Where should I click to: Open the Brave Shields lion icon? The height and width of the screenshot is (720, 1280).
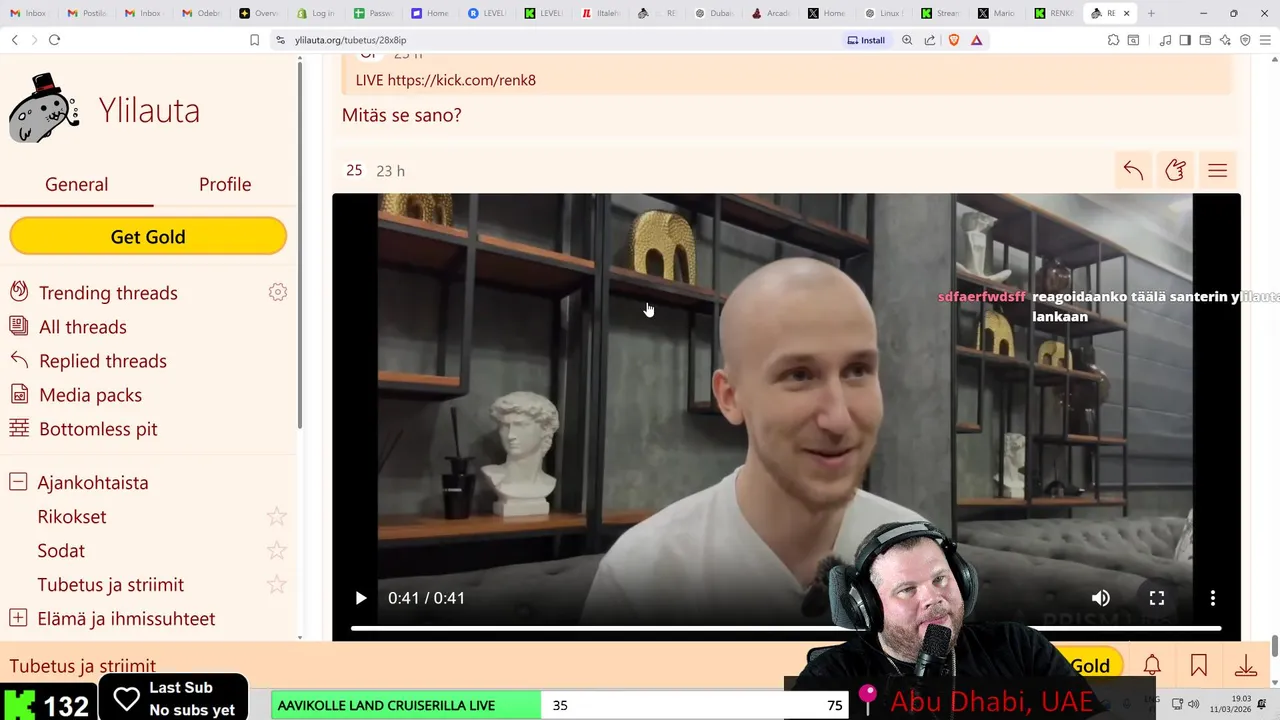click(953, 40)
